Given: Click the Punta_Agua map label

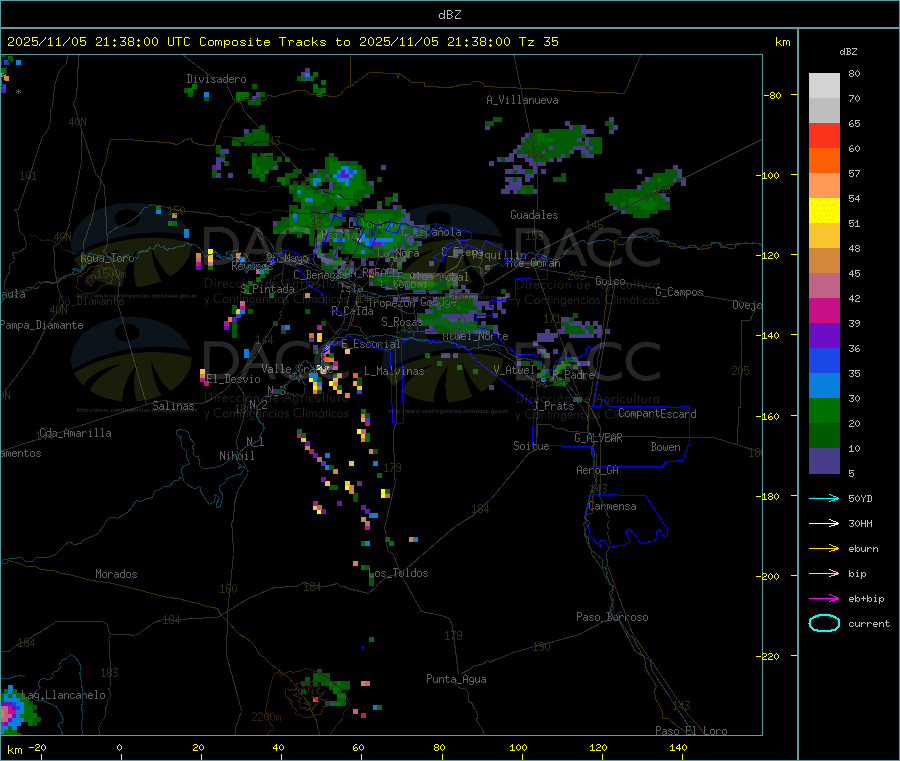Looking at the screenshot, I should (x=456, y=679).
